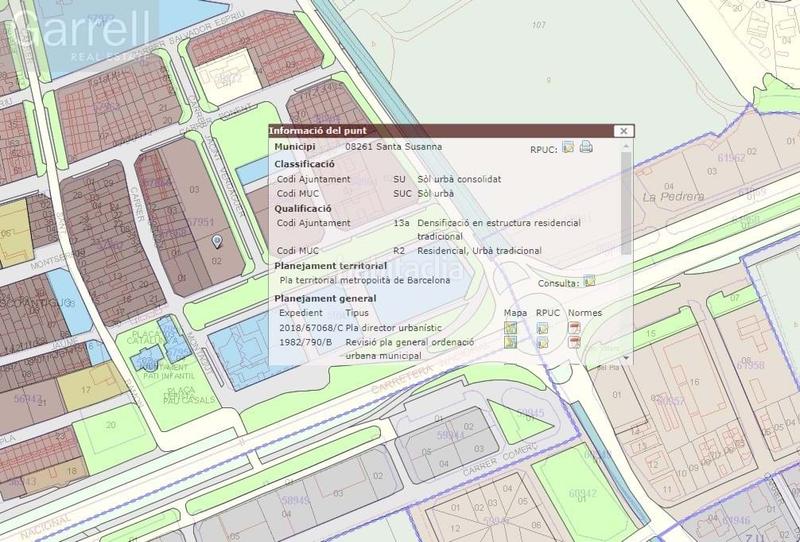Click Plaça Pau Casals label on map
Image resolution: width=800 pixels, height=542 pixels.
(x=180, y=394)
